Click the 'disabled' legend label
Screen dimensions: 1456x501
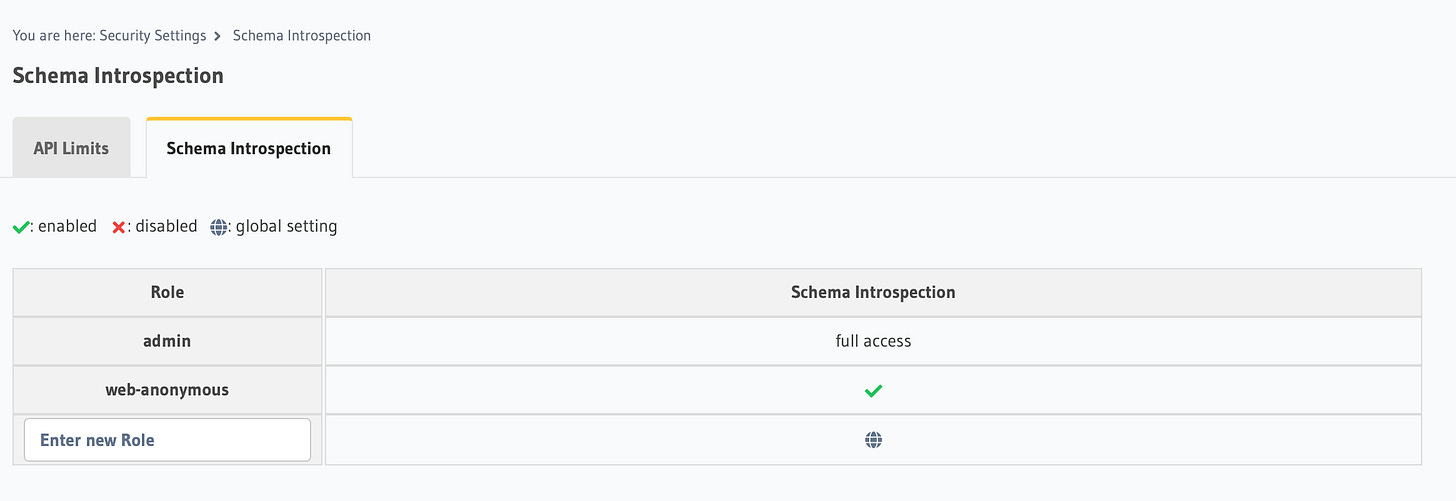click(x=166, y=227)
